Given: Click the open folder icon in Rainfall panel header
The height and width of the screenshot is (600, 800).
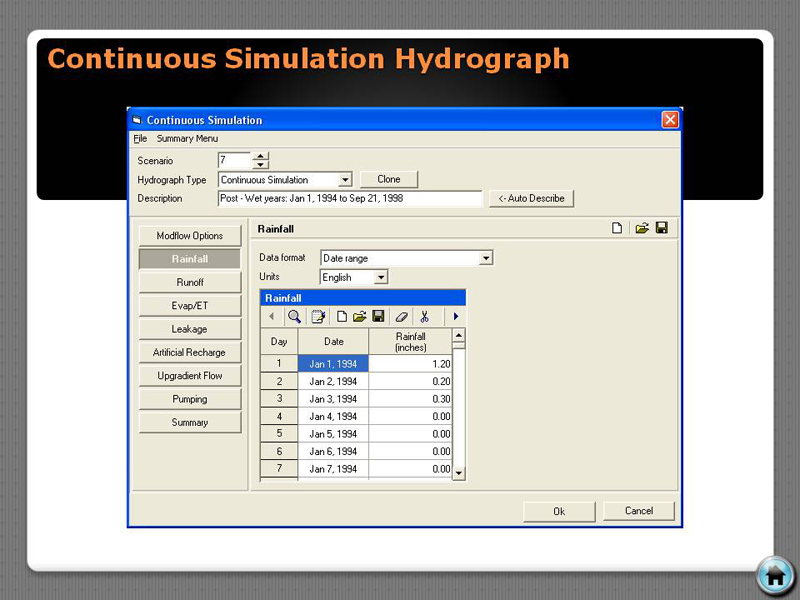Looking at the screenshot, I should click(x=642, y=228).
